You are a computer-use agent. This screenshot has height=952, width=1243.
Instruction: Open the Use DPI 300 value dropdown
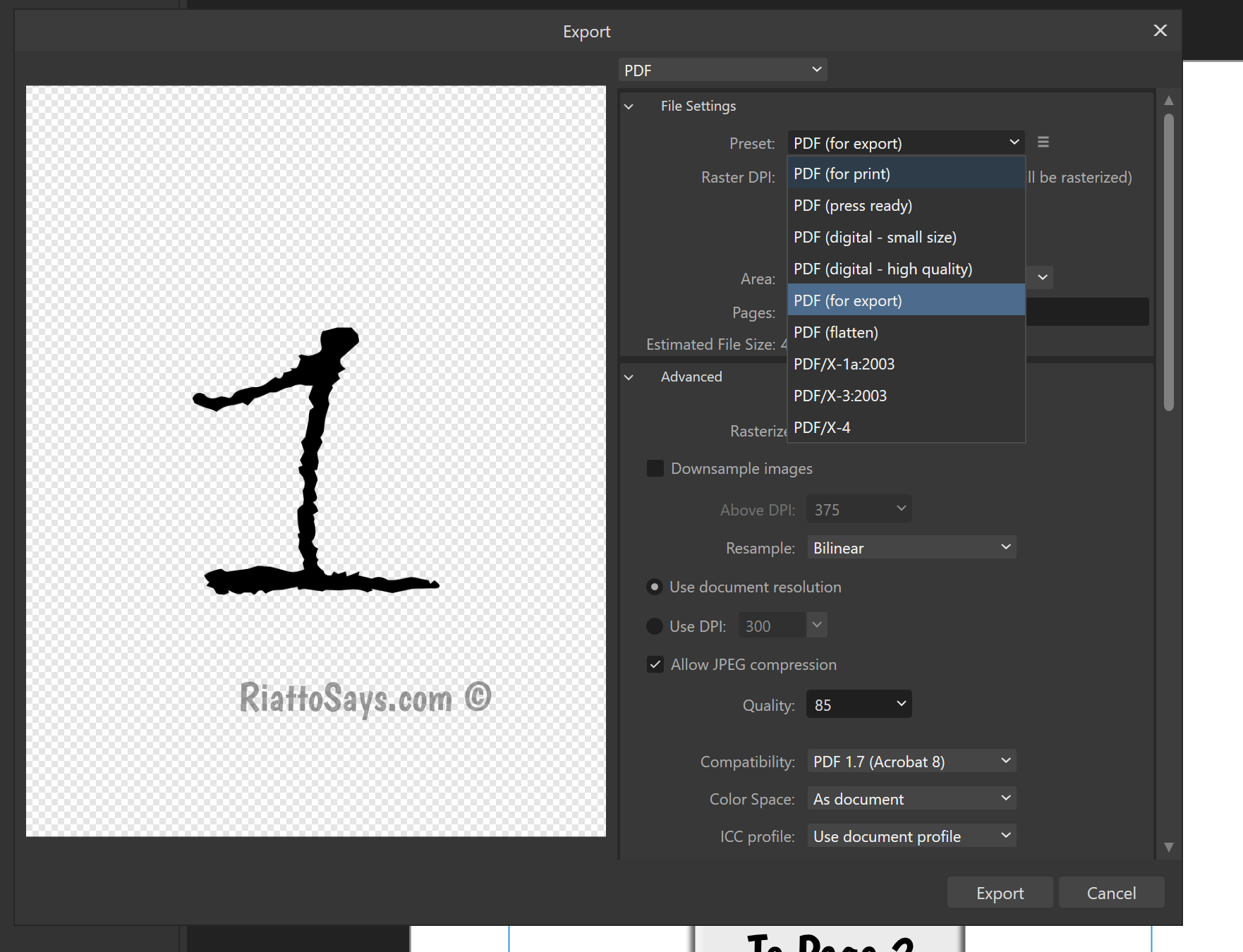click(x=817, y=625)
